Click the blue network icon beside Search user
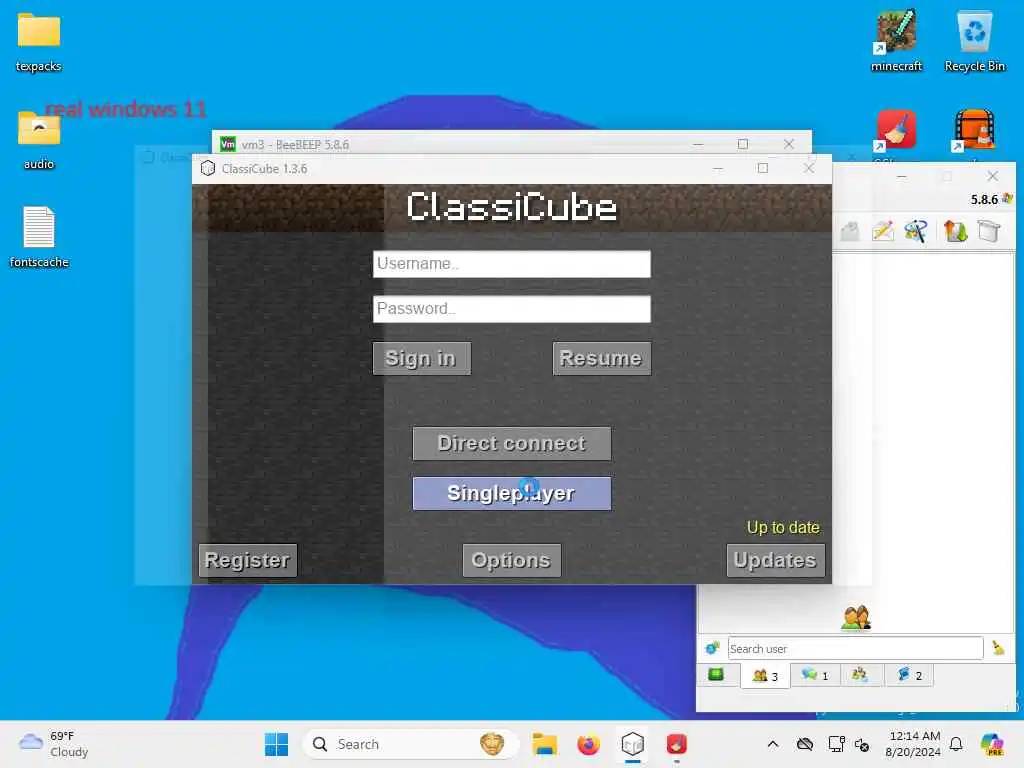 pyautogui.click(x=712, y=648)
